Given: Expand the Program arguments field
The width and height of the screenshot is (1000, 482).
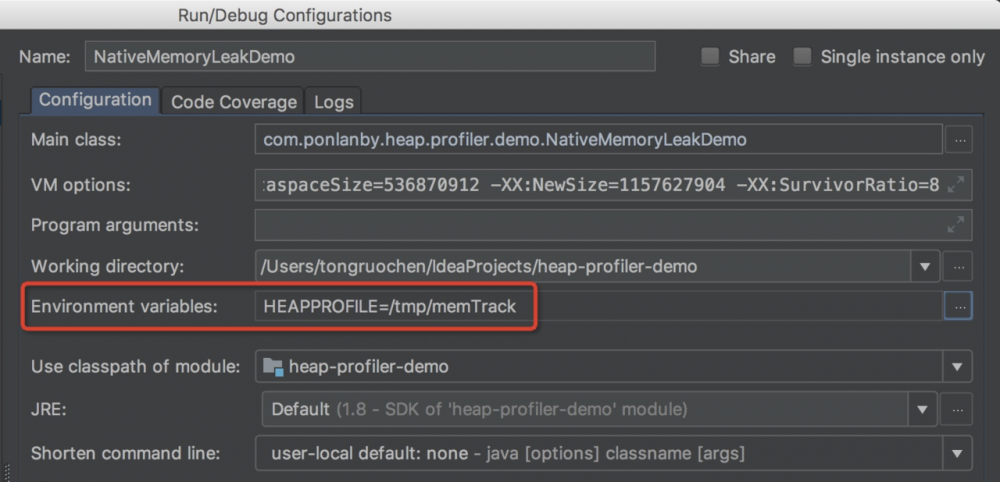Looking at the screenshot, I should pos(957,225).
